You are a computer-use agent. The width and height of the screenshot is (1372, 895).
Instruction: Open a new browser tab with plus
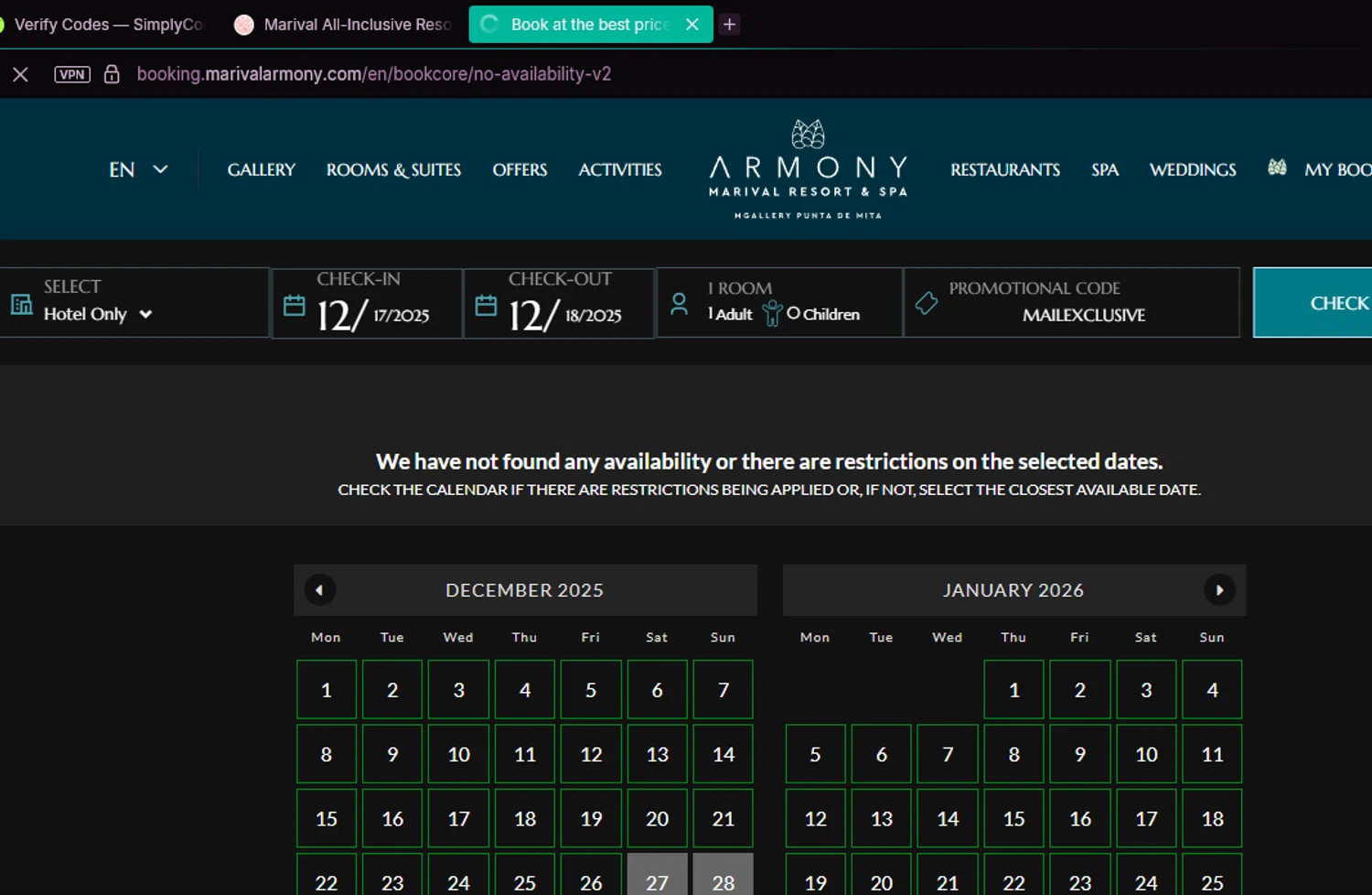pyautogui.click(x=729, y=25)
